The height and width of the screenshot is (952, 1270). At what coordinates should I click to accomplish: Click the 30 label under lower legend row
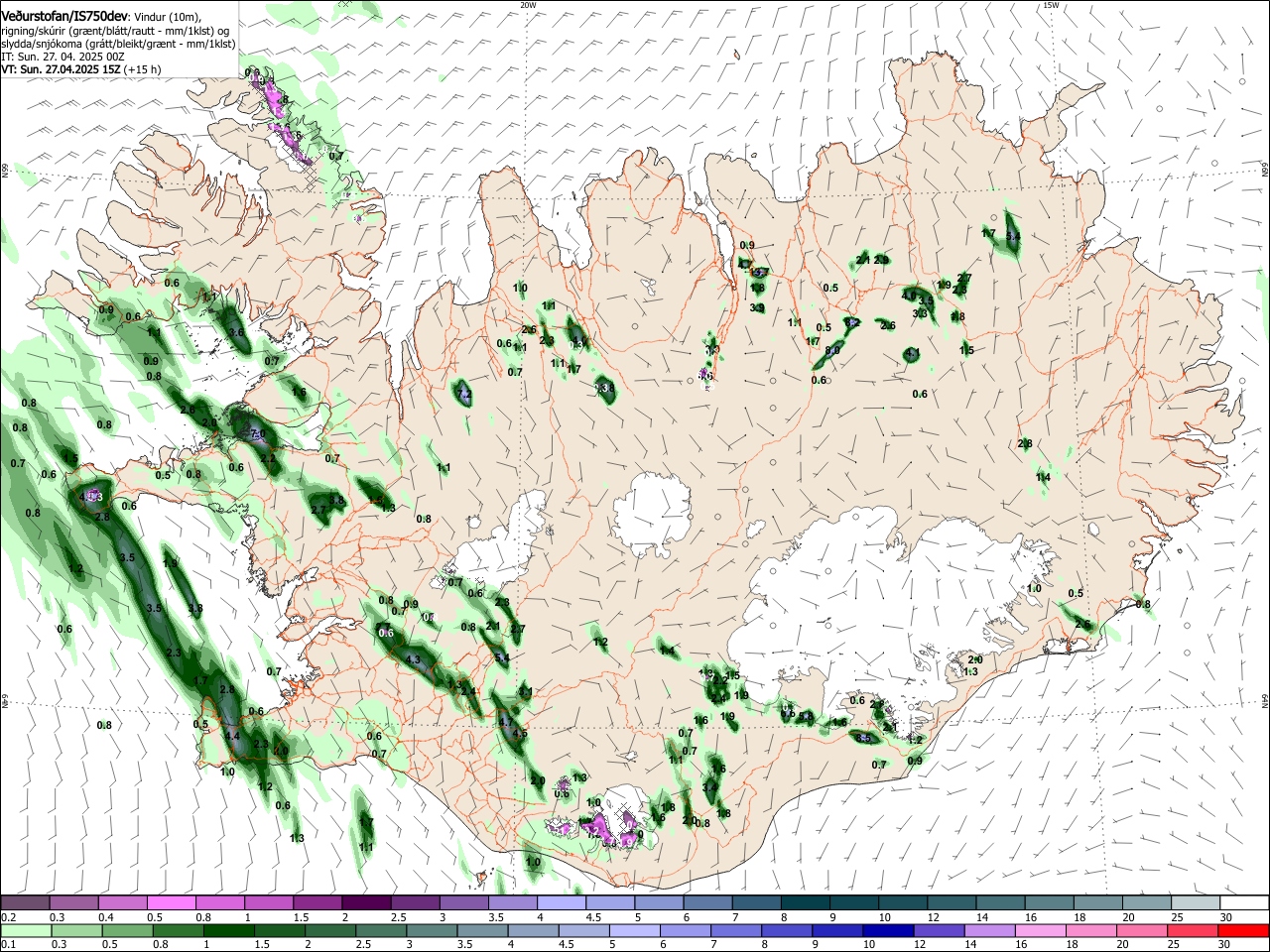[x=1225, y=945]
